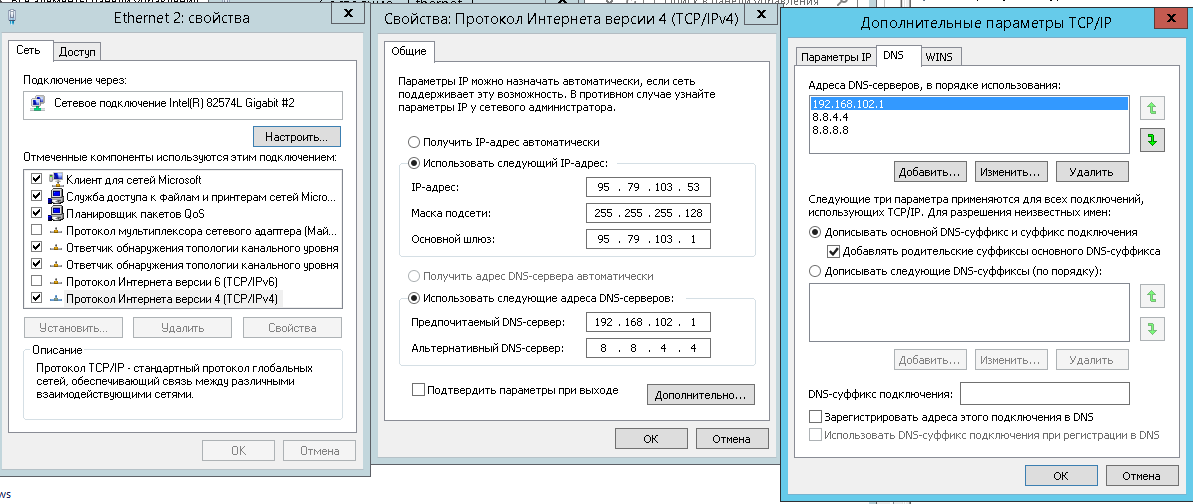Viewport: 1193px width, 504px height.
Task: Click green down arrow for DNS server order
Action: click(1151, 140)
